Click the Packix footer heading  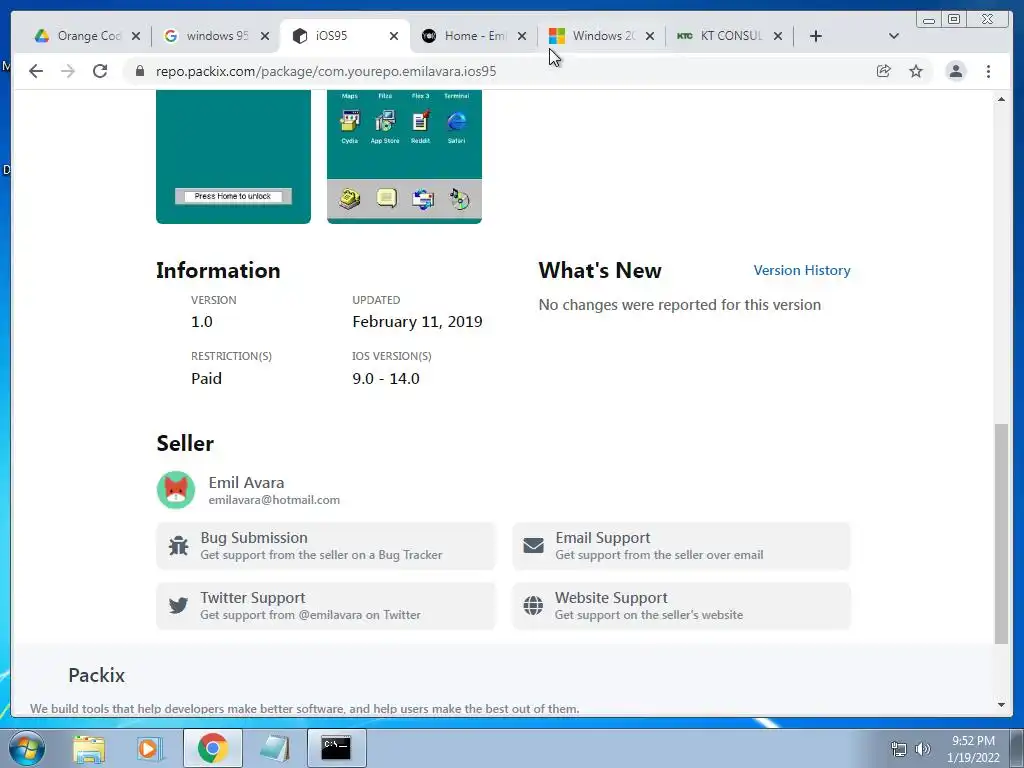point(97,675)
